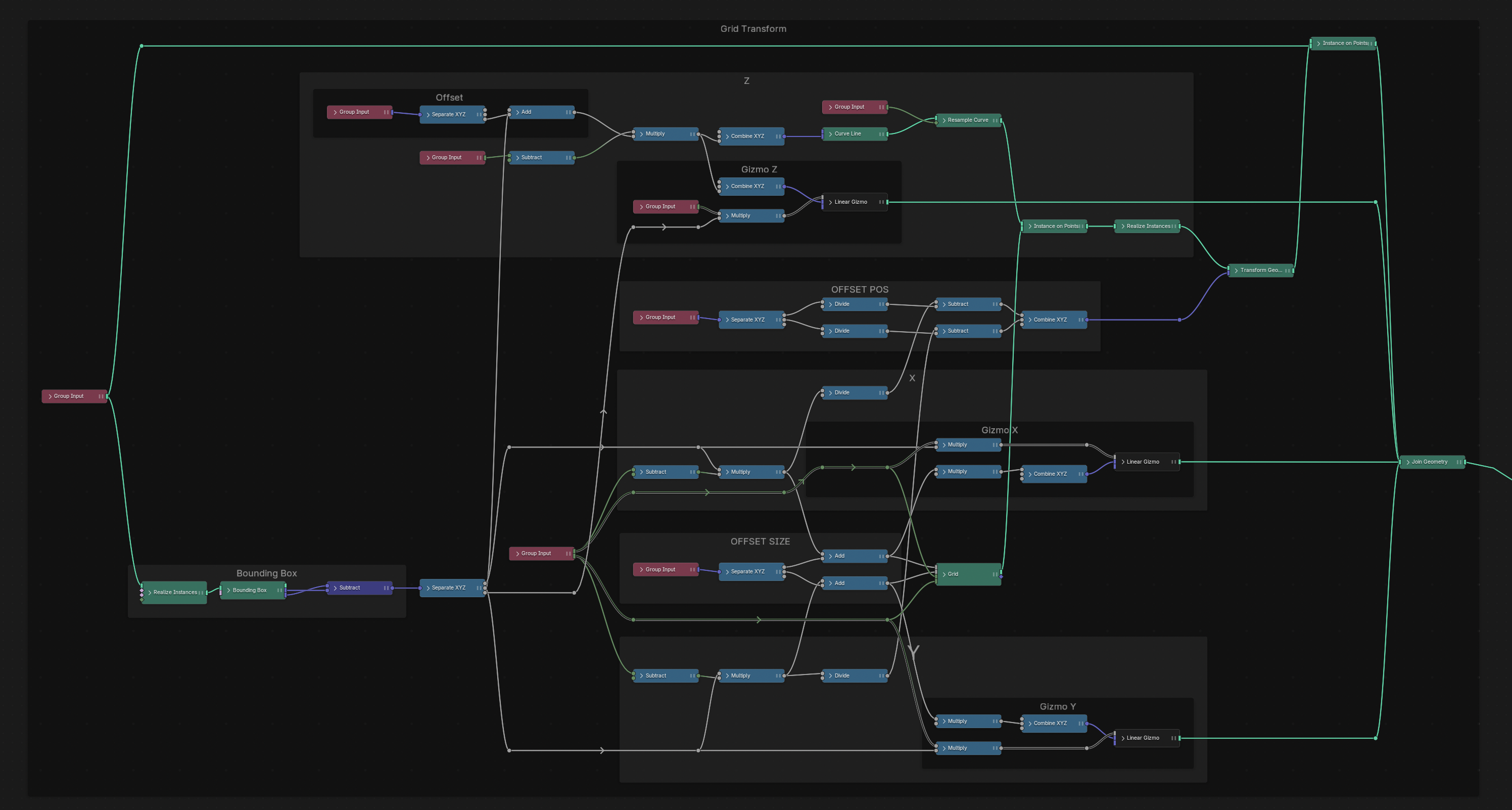Click the Gizmo Z frame label
The width and height of the screenshot is (1512, 810).
(x=759, y=169)
